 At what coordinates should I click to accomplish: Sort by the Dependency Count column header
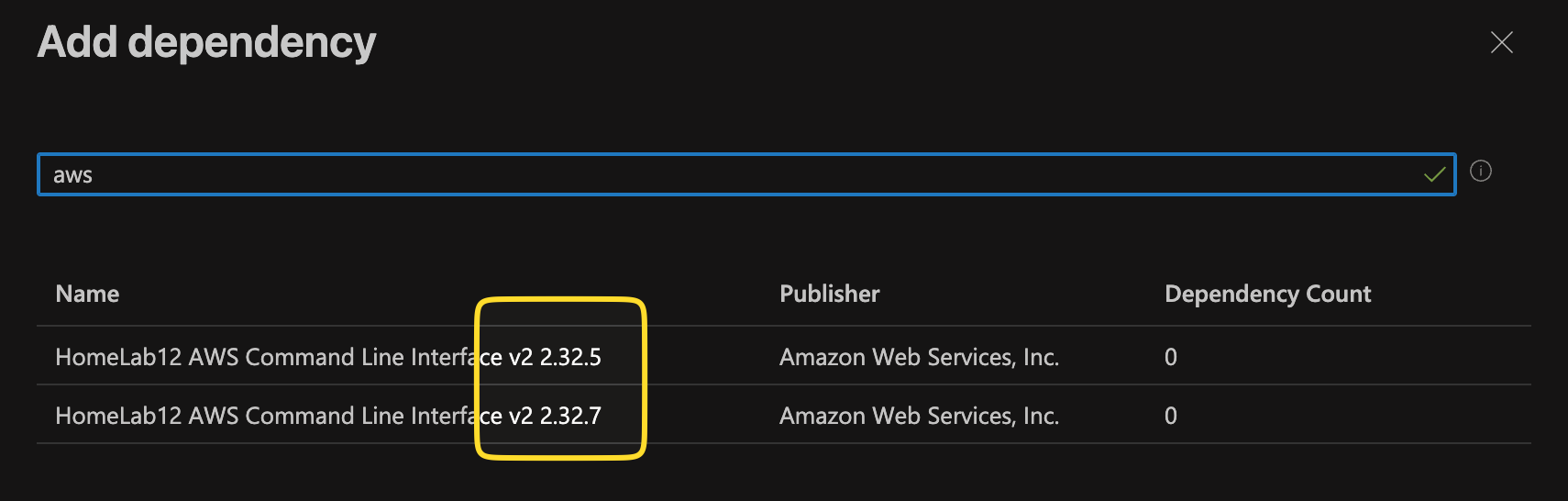[x=1267, y=294]
